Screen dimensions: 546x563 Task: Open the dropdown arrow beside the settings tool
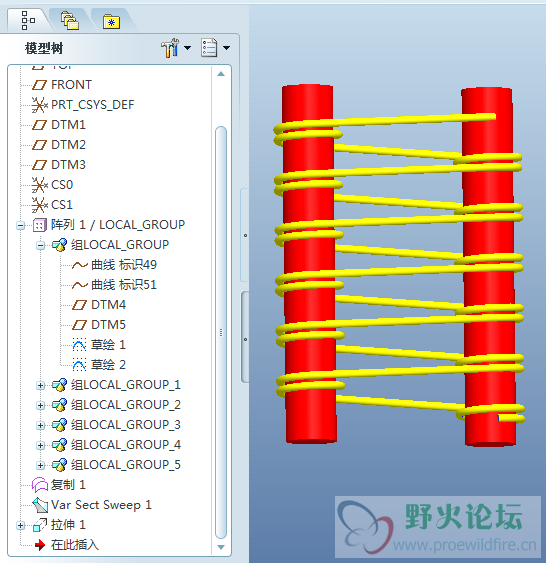(187, 47)
